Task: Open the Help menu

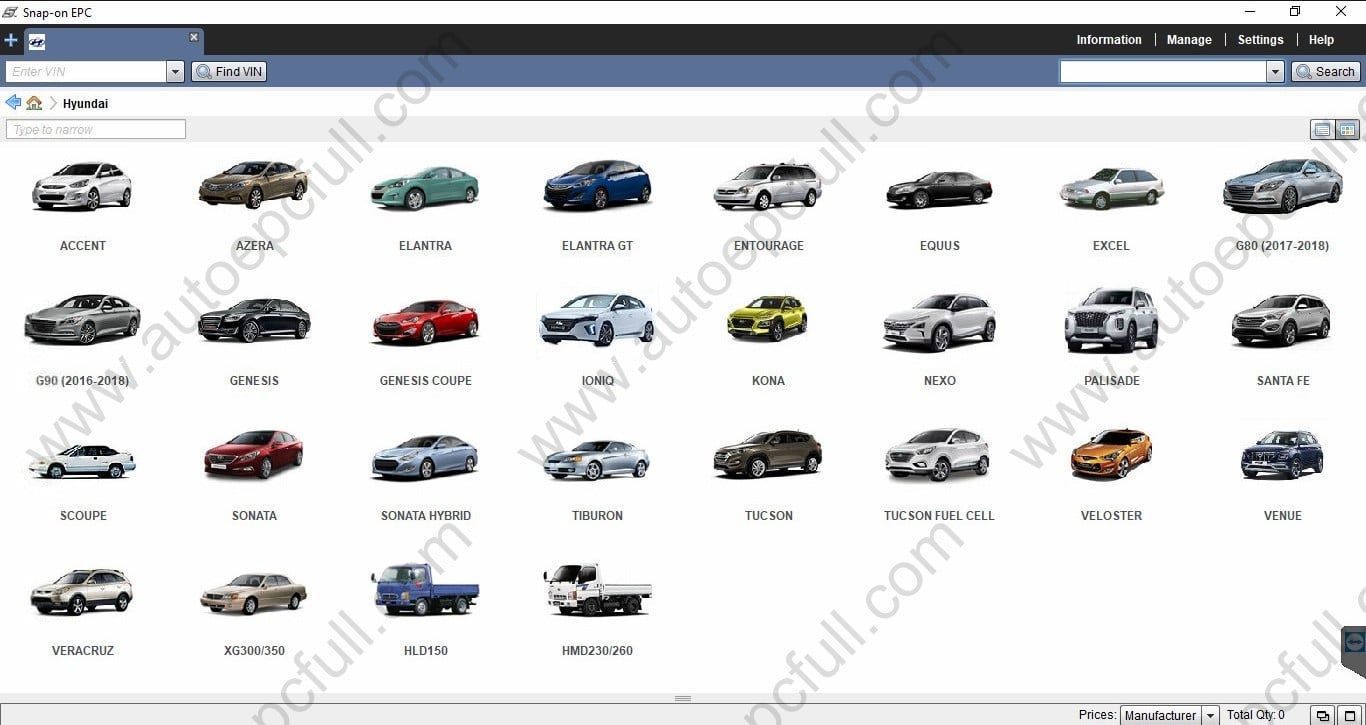Action: coord(1321,40)
